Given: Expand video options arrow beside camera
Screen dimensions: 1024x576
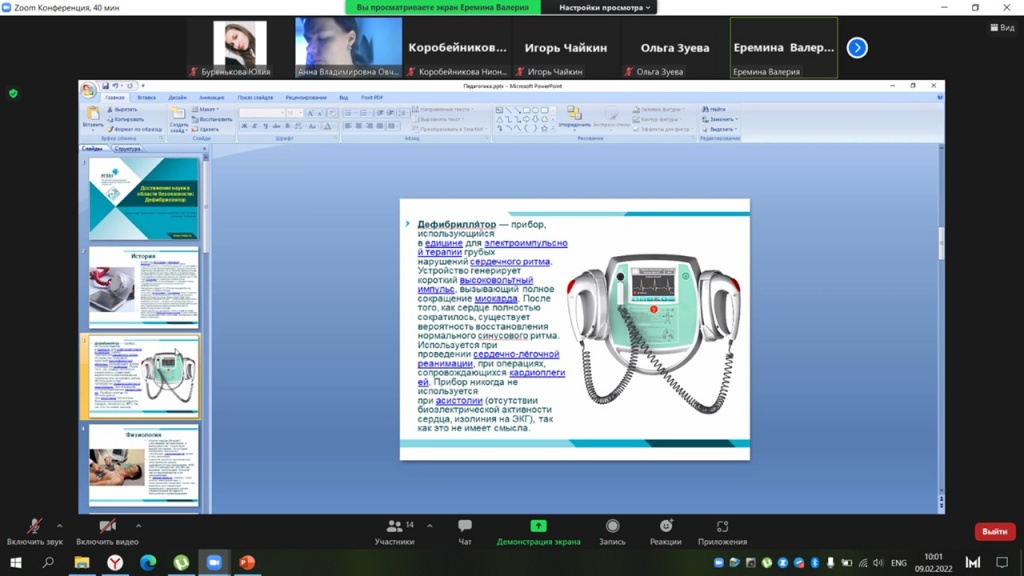Looking at the screenshot, I should click(138, 525).
